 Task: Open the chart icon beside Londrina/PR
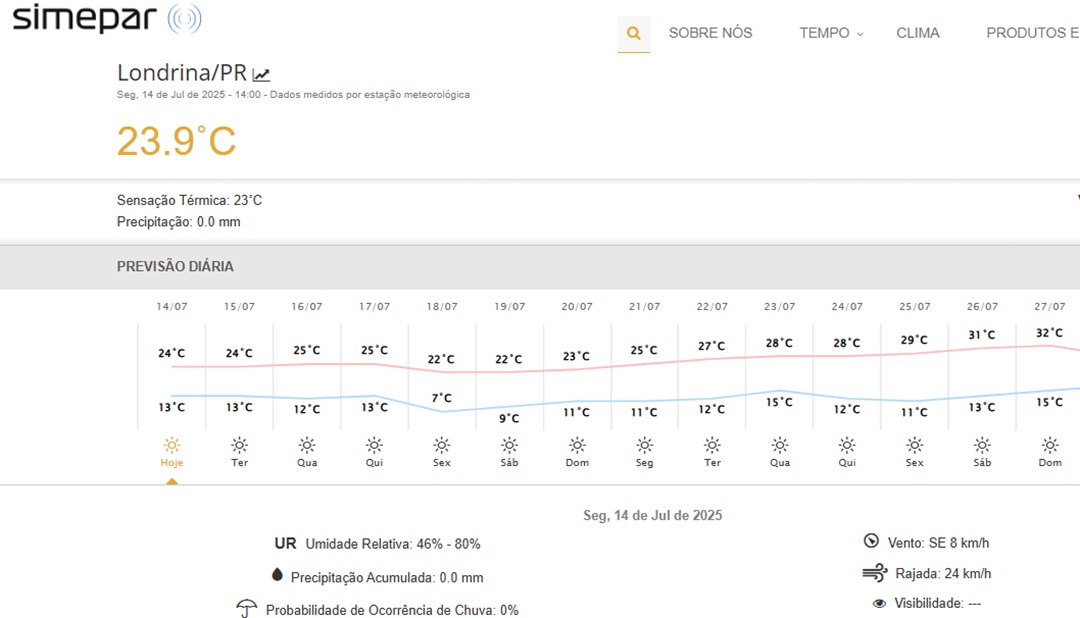262,74
